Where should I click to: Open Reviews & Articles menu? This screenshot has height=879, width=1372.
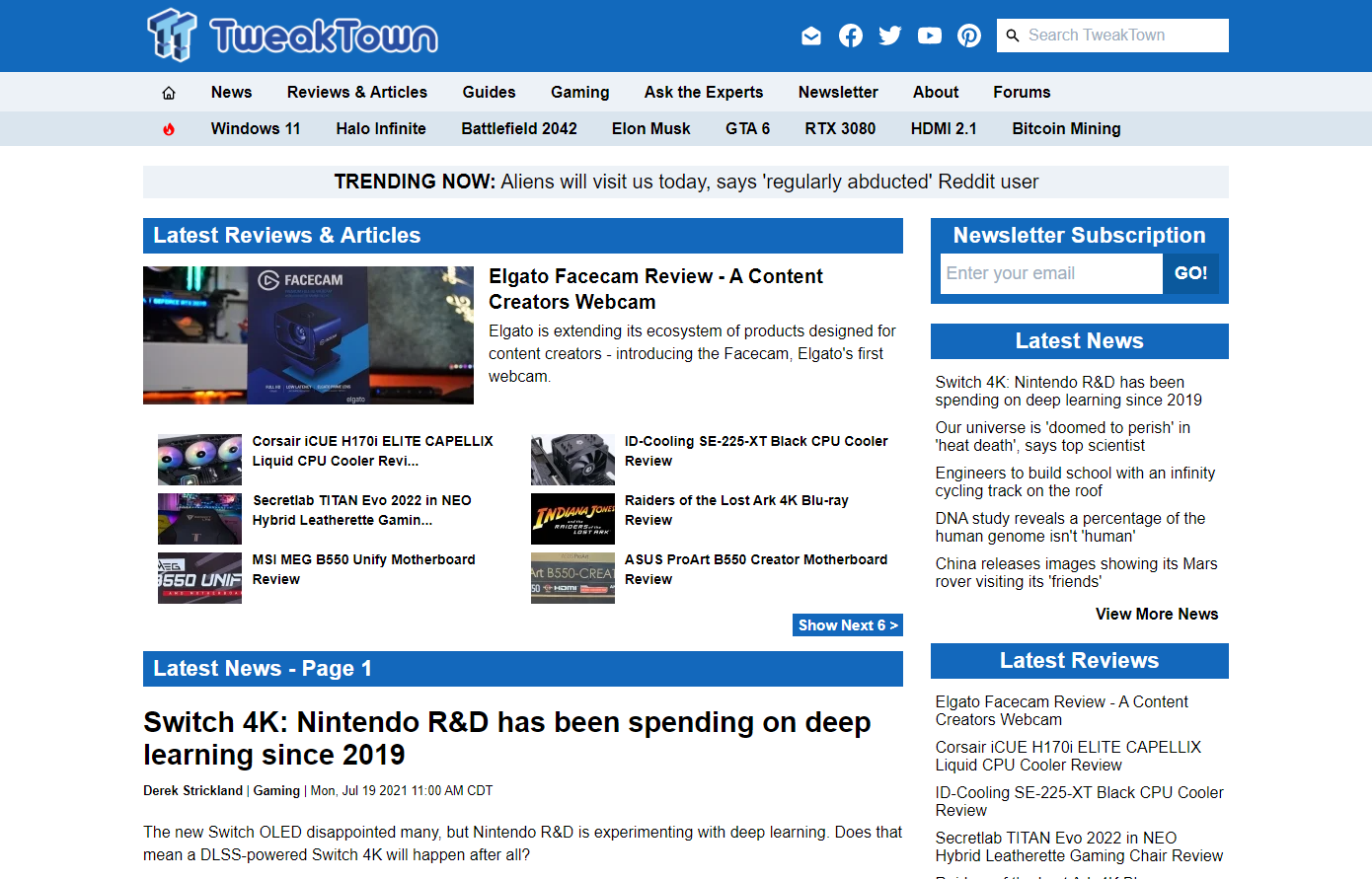[x=357, y=92]
